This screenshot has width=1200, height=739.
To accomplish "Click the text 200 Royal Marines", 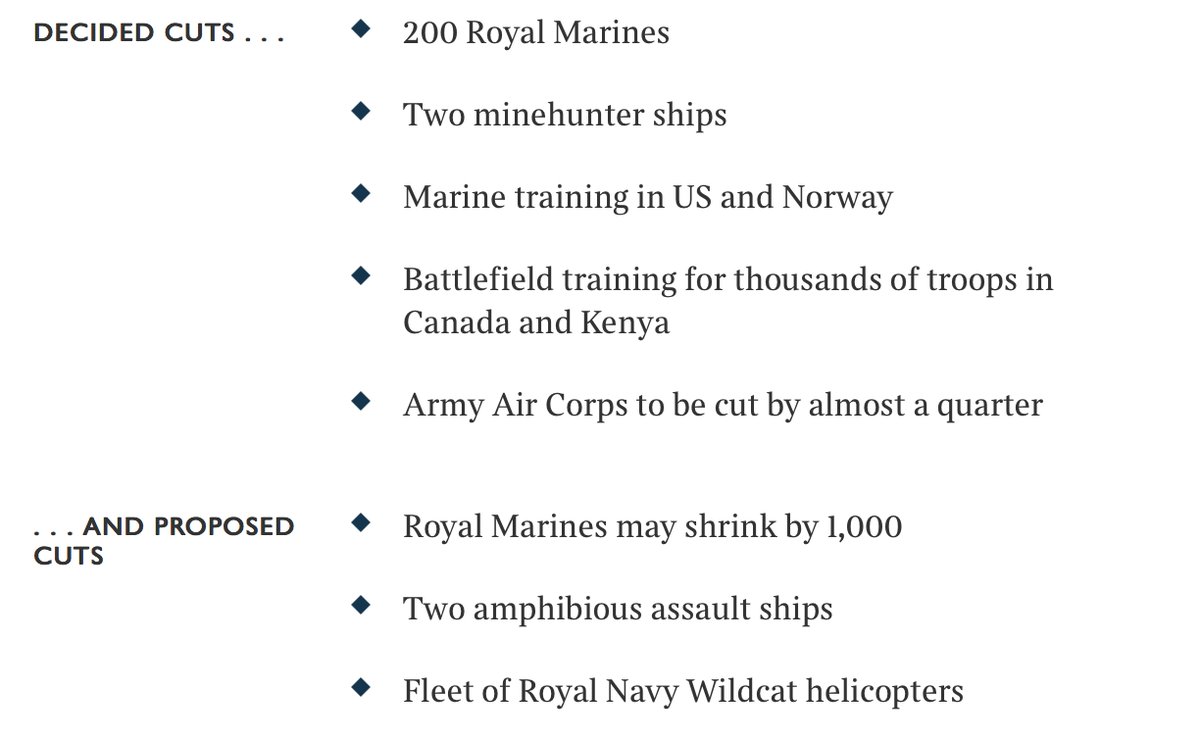I will click(536, 33).
